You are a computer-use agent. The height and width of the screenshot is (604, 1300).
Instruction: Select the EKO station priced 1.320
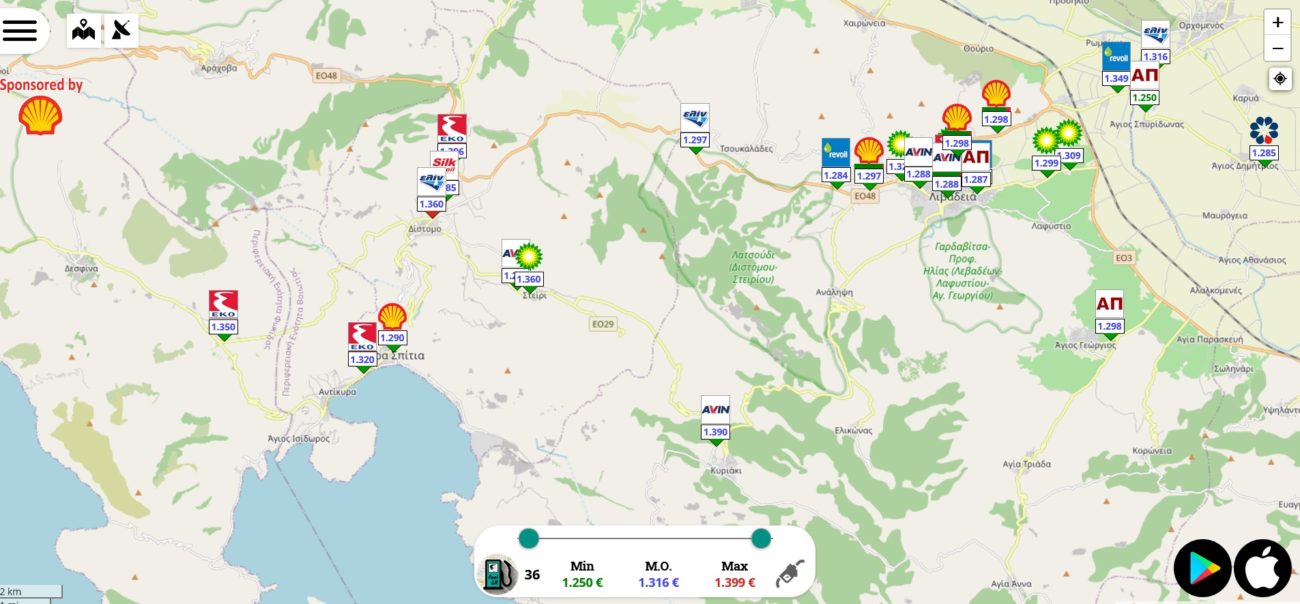point(362,346)
